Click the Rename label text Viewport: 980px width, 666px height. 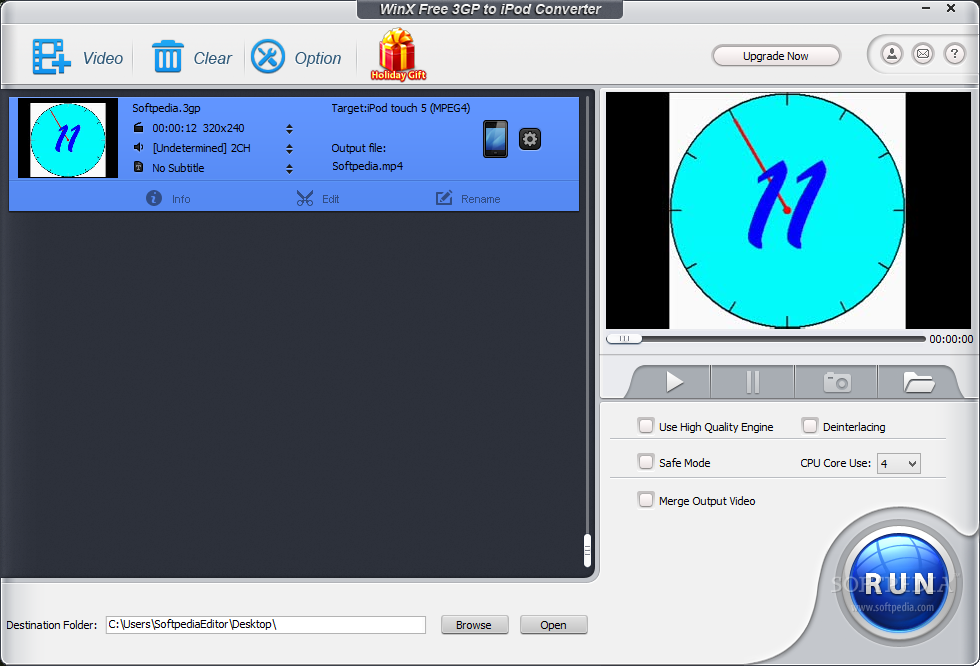click(x=481, y=199)
